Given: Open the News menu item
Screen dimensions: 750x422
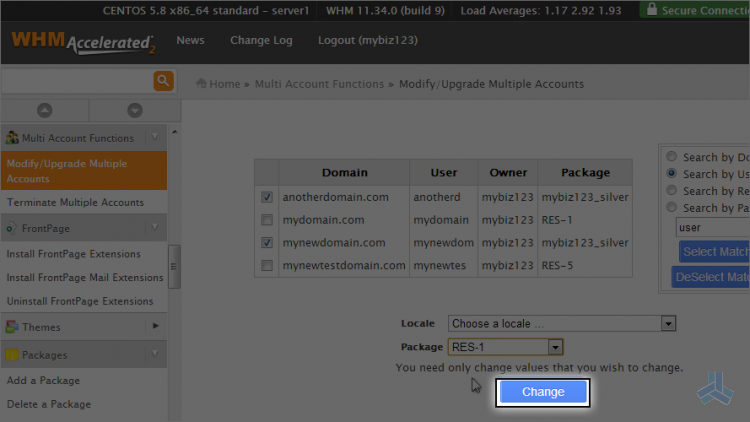Looking at the screenshot, I should (x=190, y=41).
